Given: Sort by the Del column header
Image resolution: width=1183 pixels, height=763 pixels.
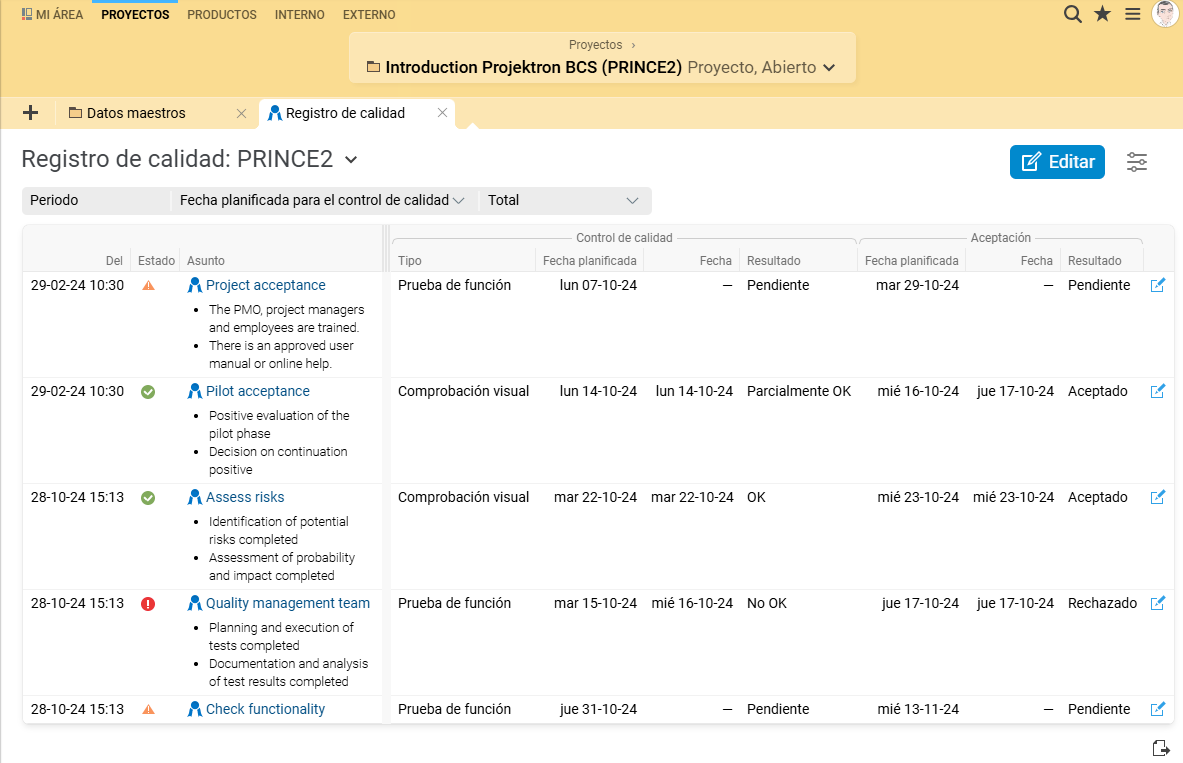Looking at the screenshot, I should (x=114, y=260).
